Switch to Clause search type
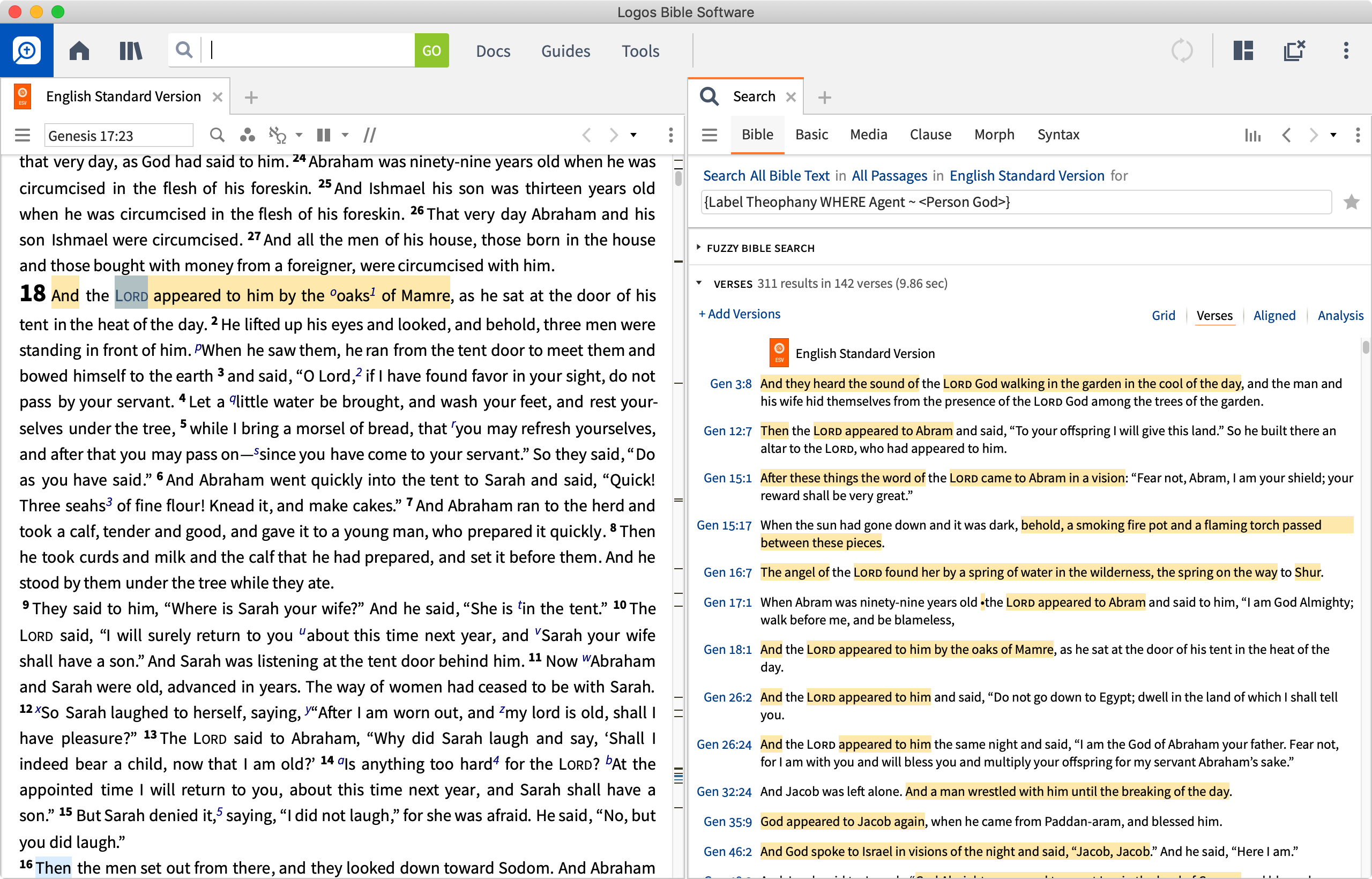The width and height of the screenshot is (1372, 879). [x=930, y=135]
